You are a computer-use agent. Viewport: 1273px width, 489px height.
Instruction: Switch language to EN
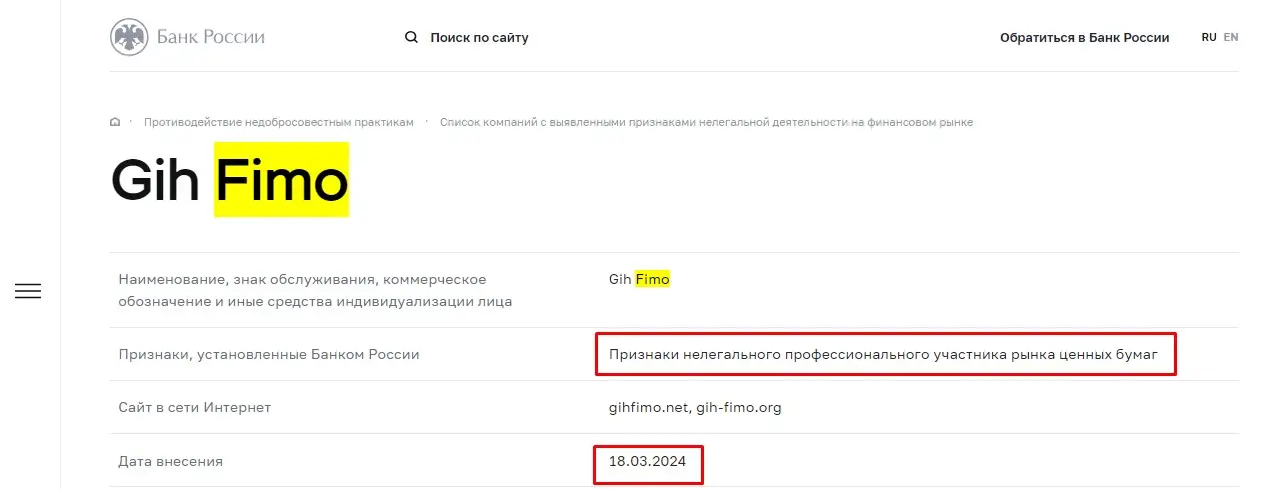click(x=1231, y=37)
